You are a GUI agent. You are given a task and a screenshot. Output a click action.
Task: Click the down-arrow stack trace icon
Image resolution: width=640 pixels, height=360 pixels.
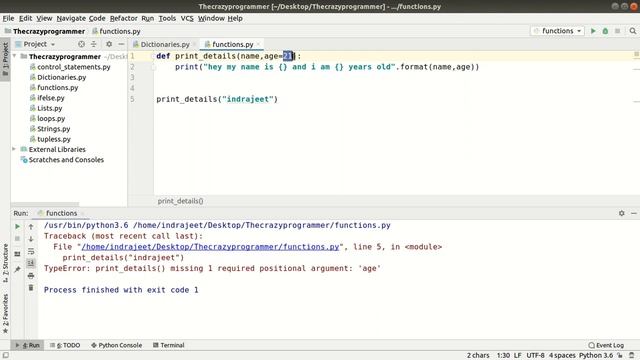(31, 238)
